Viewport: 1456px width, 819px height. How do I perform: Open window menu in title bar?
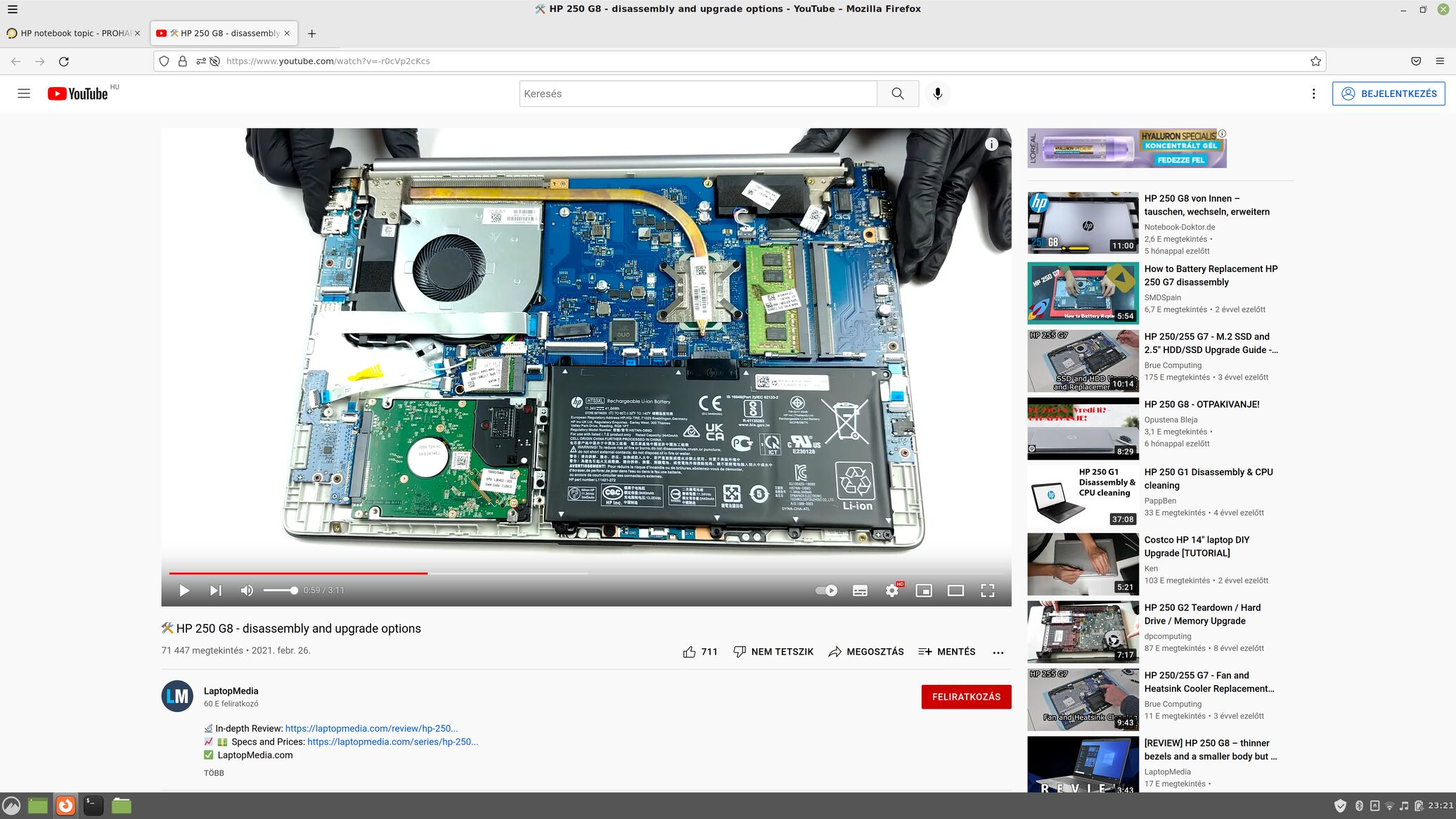pyautogui.click(x=13, y=9)
